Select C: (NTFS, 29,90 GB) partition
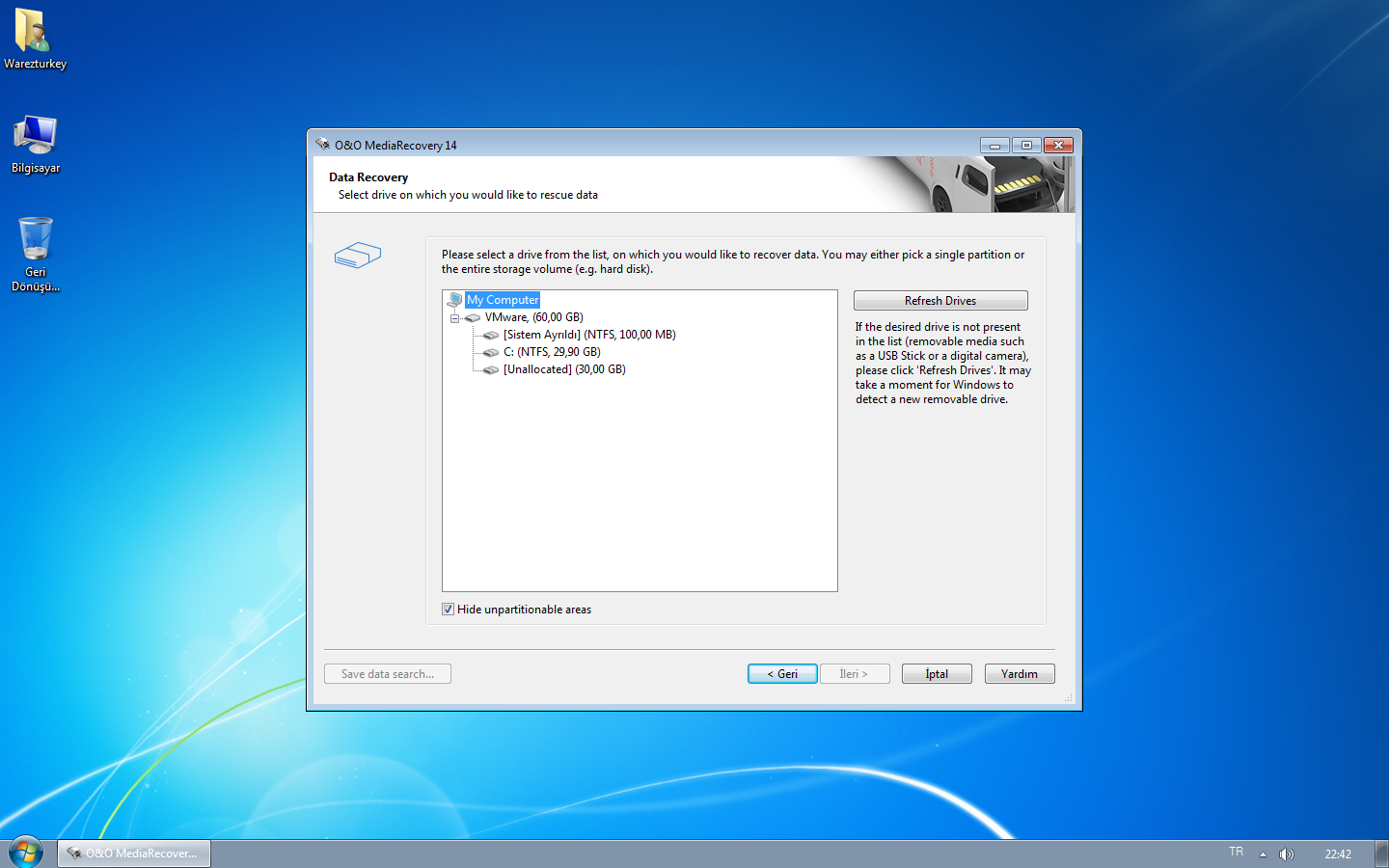Viewport: 1389px width, 868px height. pyautogui.click(x=552, y=352)
